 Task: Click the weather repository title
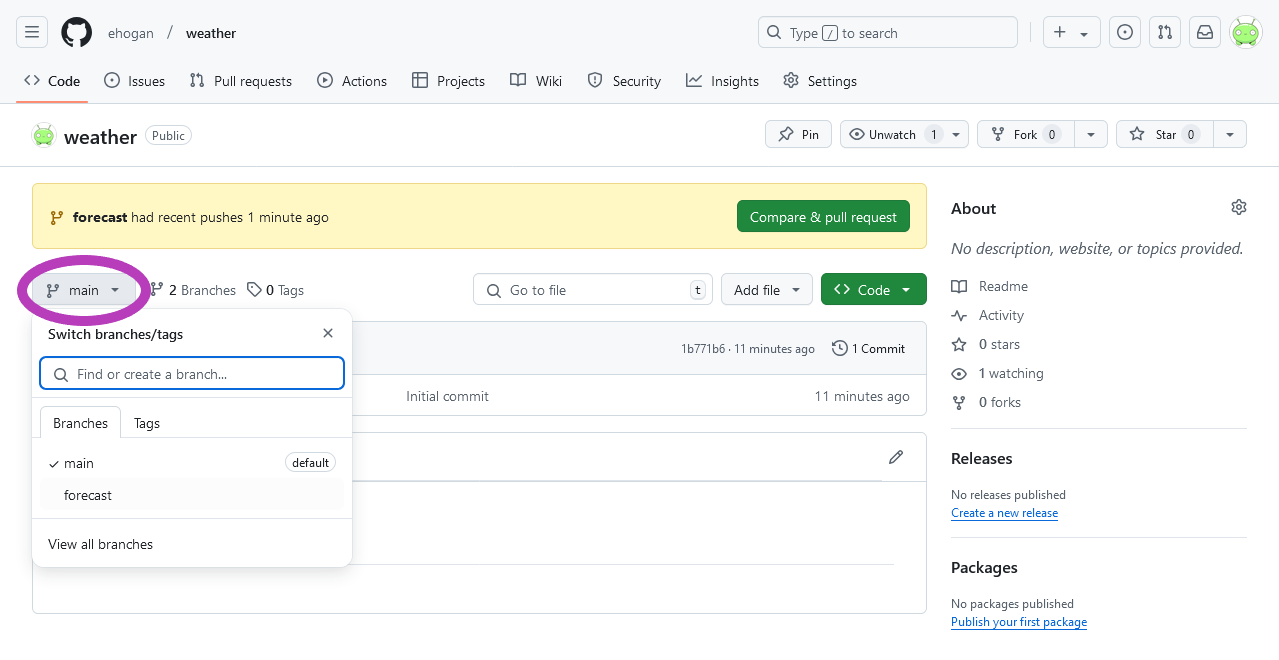pyautogui.click(x=100, y=137)
